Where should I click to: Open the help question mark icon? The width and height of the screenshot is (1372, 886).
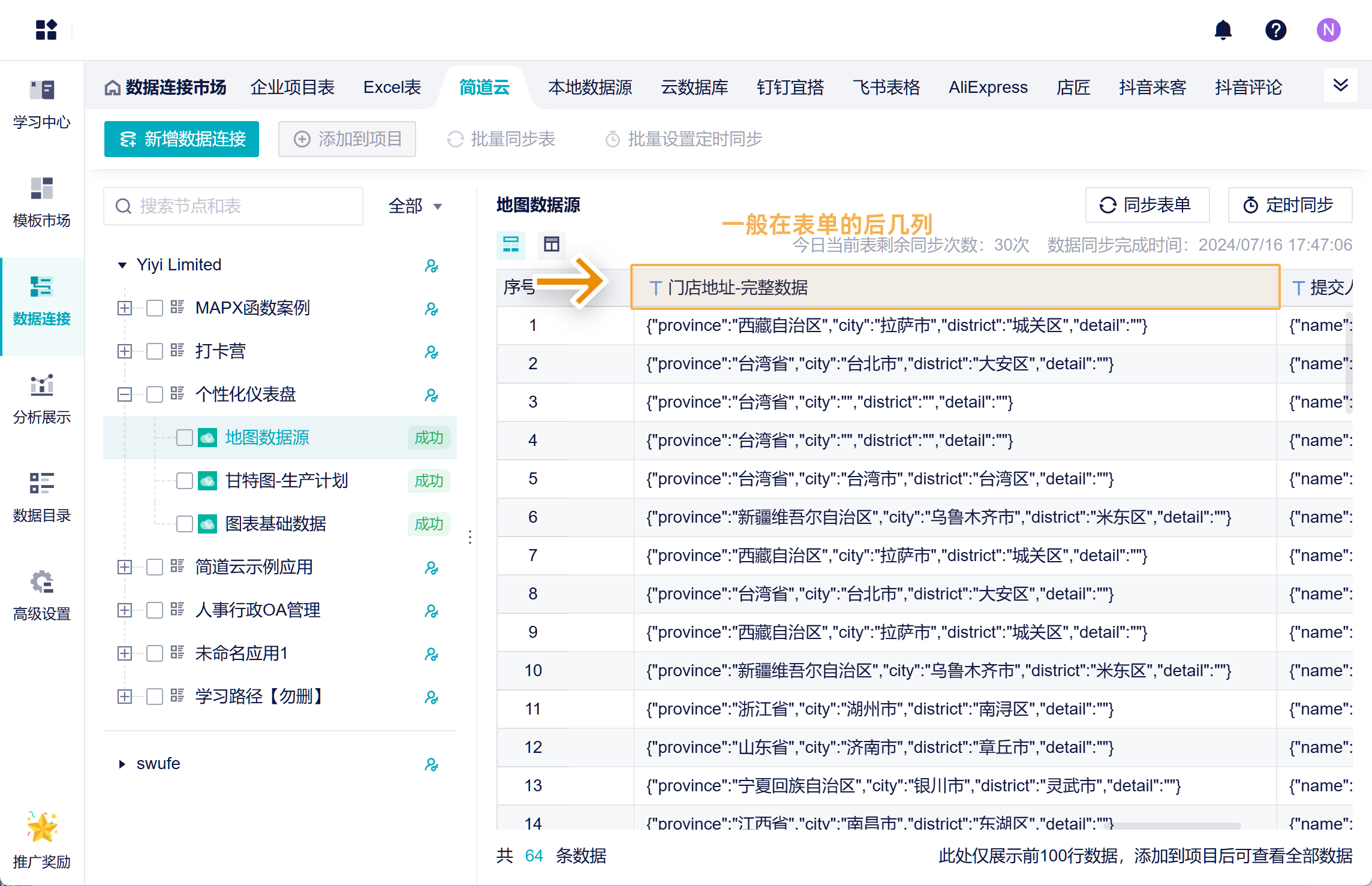1275,30
